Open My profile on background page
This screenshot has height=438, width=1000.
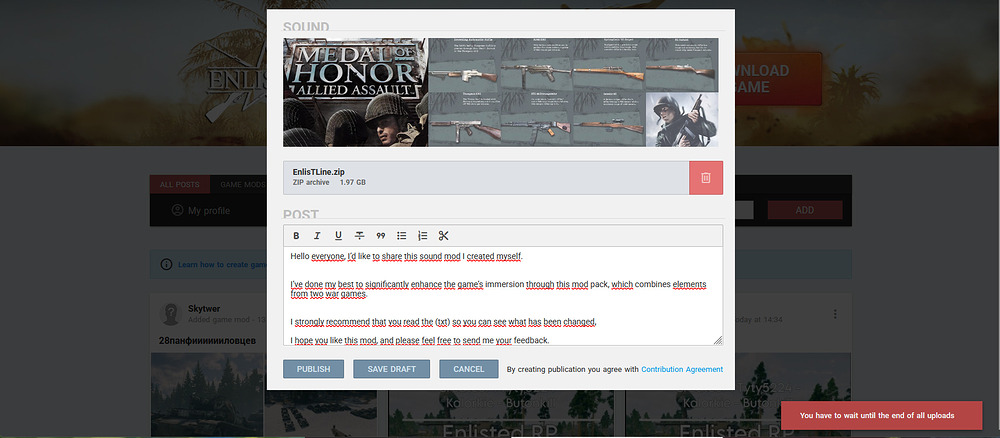click(201, 210)
